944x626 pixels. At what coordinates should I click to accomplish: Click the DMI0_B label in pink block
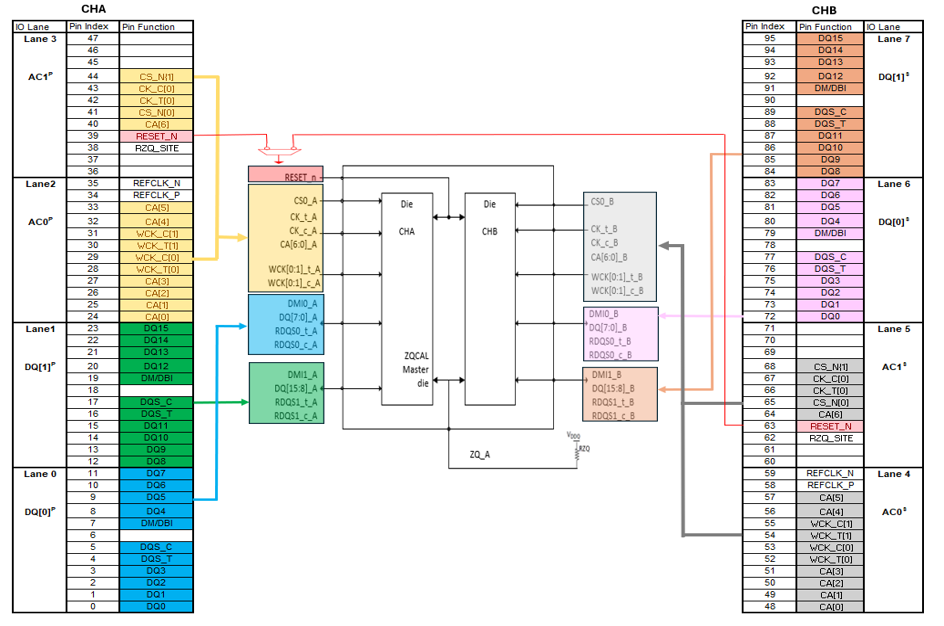603,314
